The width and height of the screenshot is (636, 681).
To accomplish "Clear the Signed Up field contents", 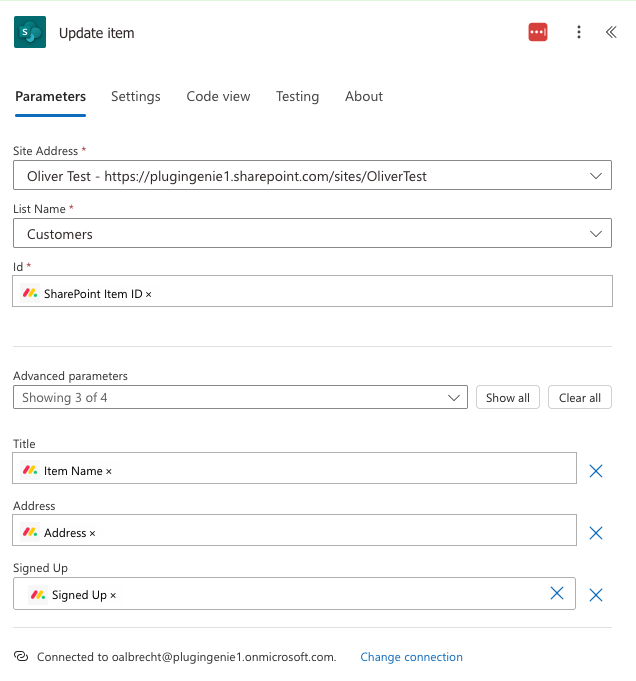I will click(x=557, y=593).
